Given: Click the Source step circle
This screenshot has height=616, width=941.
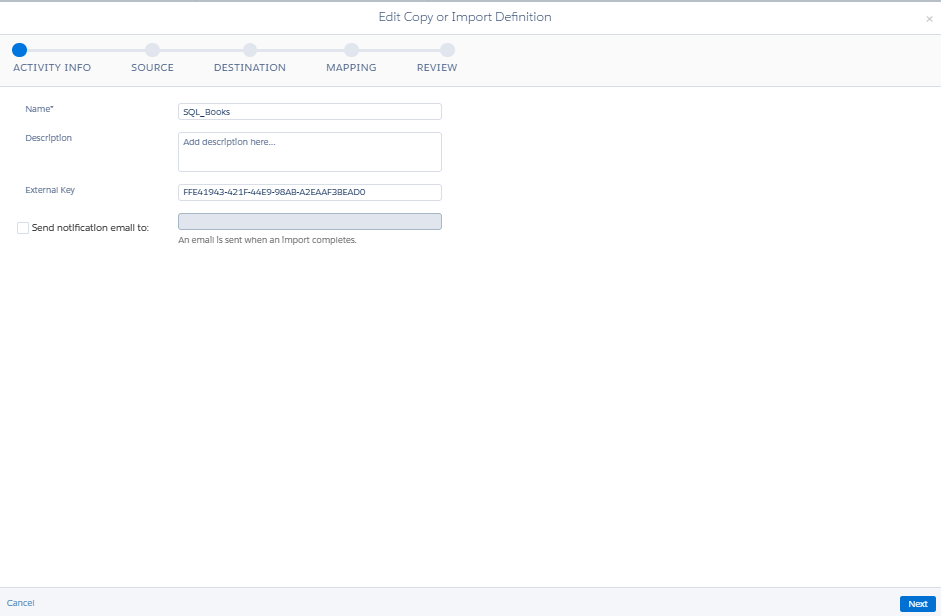Looking at the screenshot, I should pyautogui.click(x=152, y=50).
